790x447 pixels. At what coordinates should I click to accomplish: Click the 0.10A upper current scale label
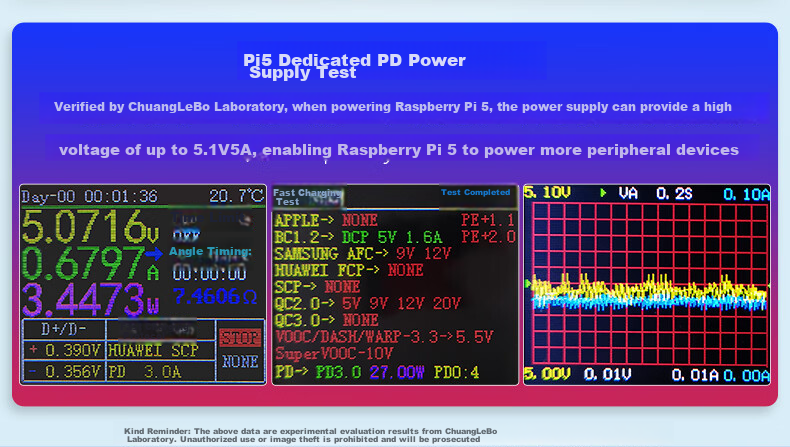click(x=747, y=194)
